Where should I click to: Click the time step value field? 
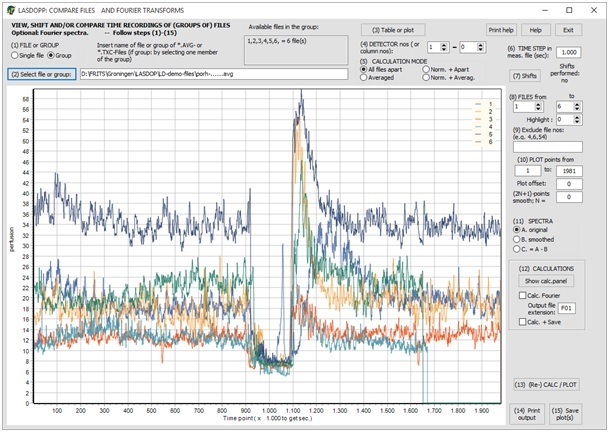[x=569, y=52]
